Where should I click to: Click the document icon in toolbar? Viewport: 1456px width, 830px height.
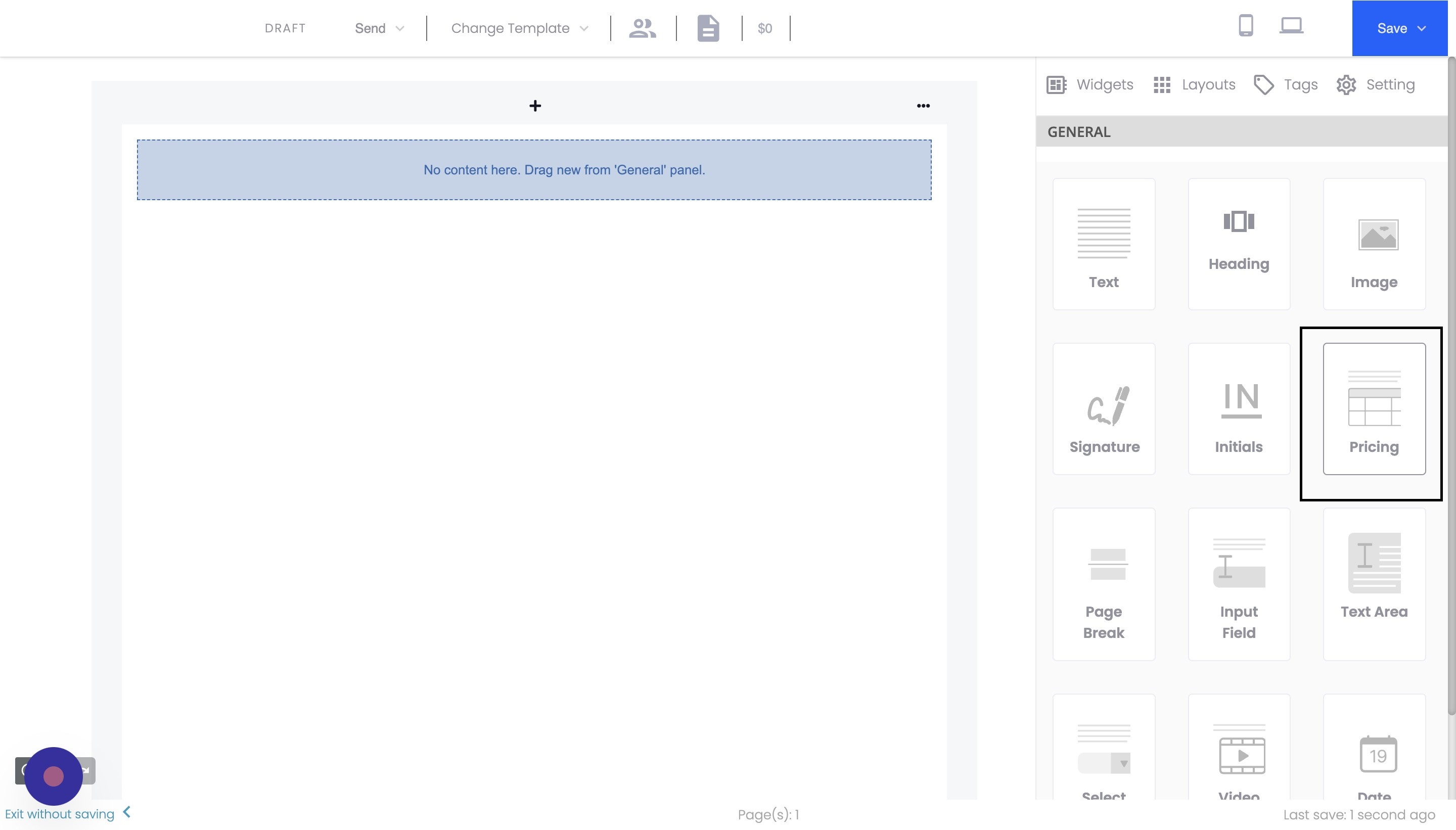click(x=708, y=28)
